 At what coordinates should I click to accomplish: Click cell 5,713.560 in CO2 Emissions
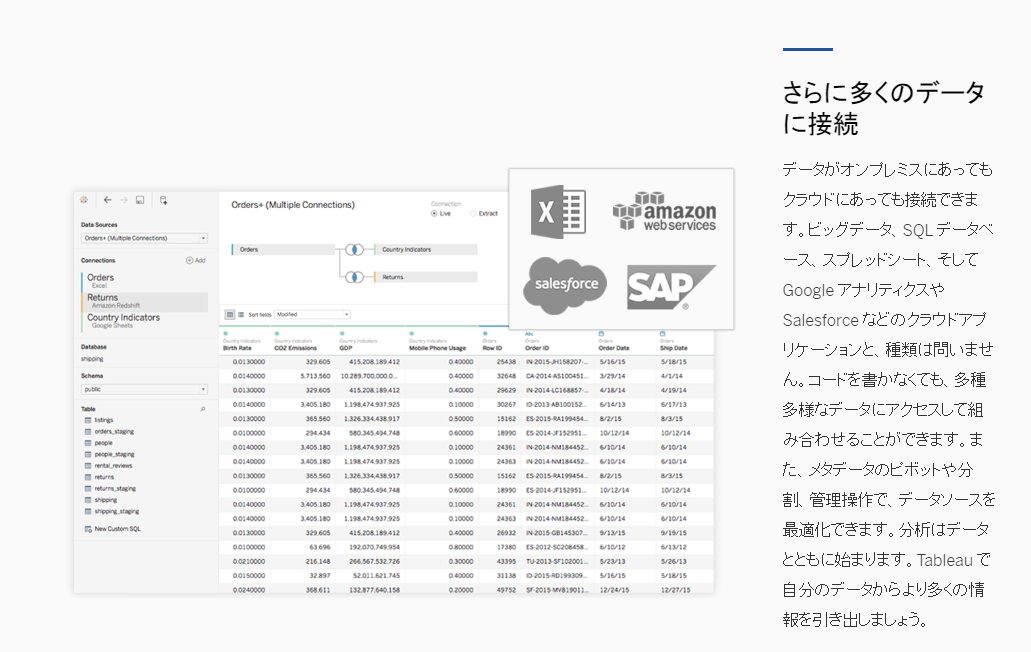point(315,376)
